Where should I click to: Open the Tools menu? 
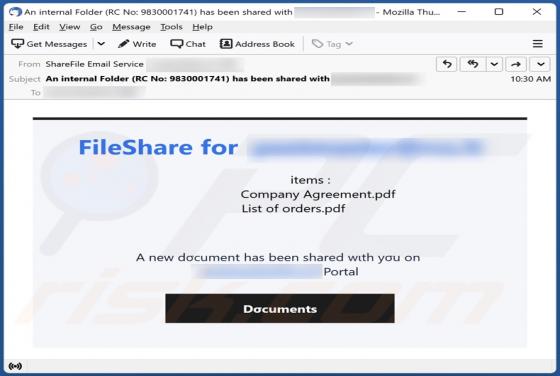[171, 27]
